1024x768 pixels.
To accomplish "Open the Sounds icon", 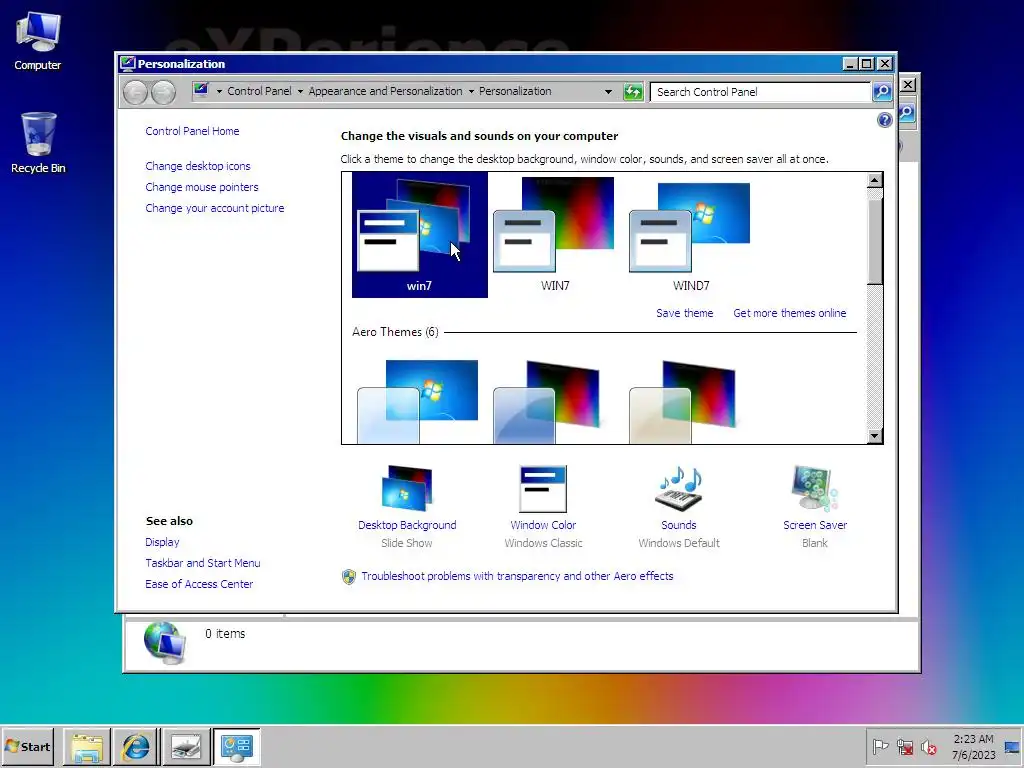I will pos(679,488).
